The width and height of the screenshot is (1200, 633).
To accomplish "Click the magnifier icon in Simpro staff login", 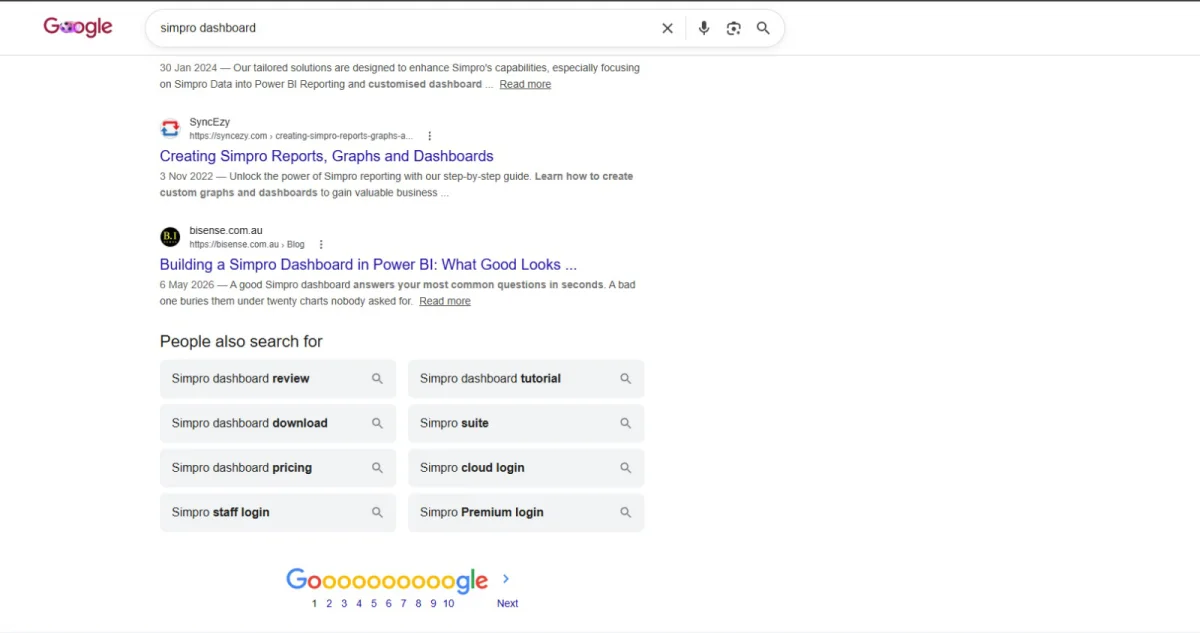I will coord(377,512).
